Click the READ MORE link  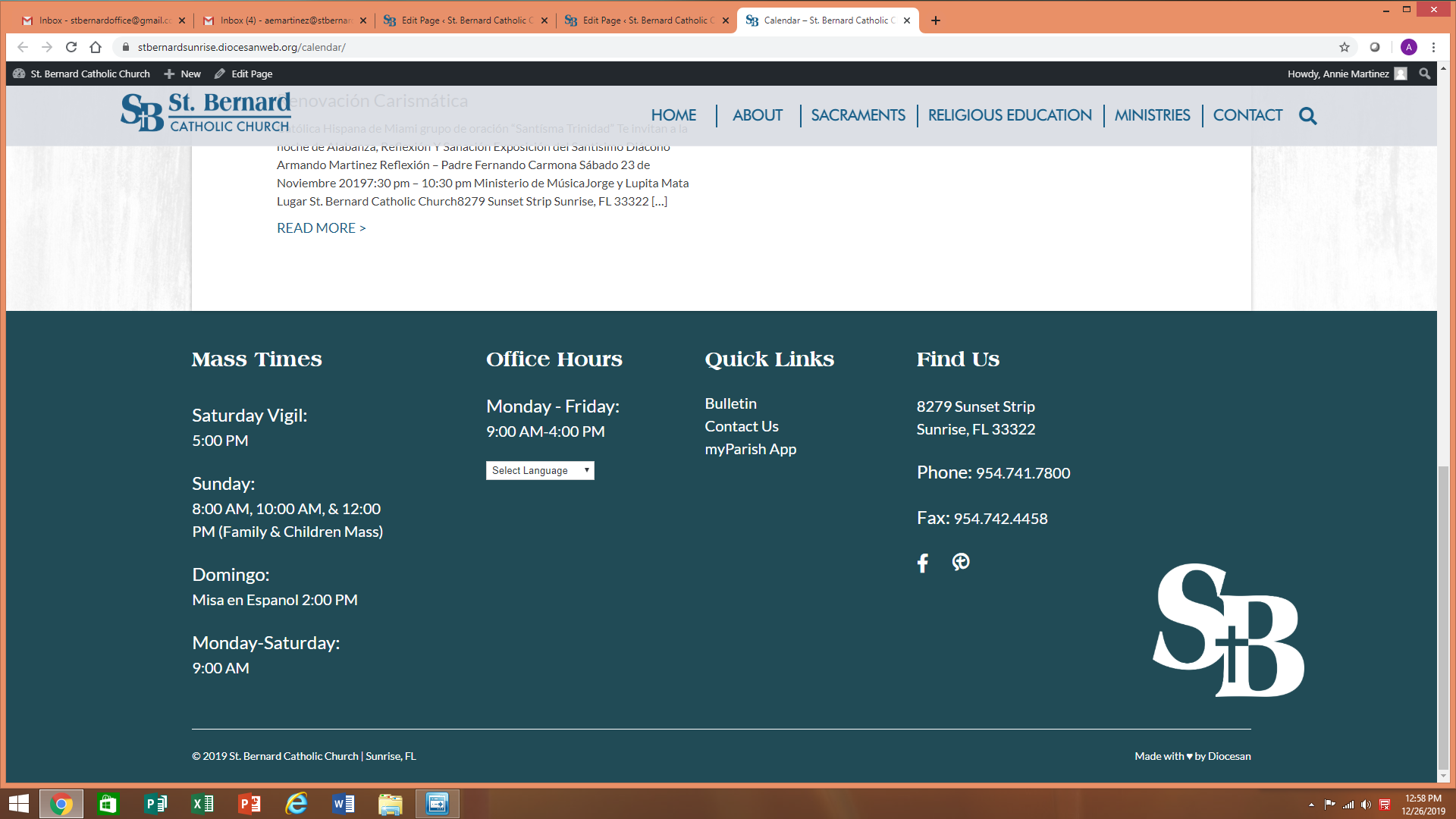coord(321,228)
